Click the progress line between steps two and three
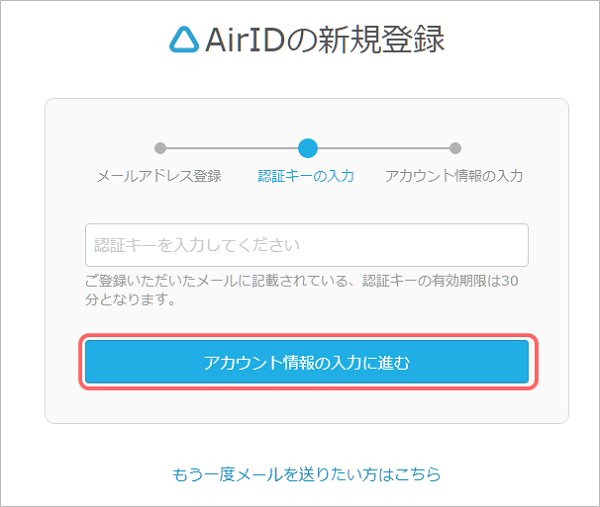600x507 pixels. [x=382, y=148]
